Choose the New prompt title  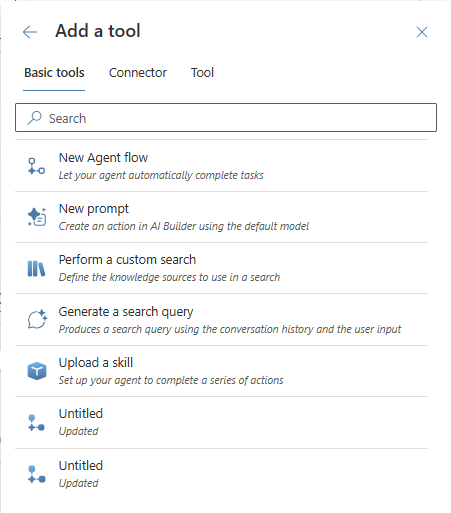[94, 209]
